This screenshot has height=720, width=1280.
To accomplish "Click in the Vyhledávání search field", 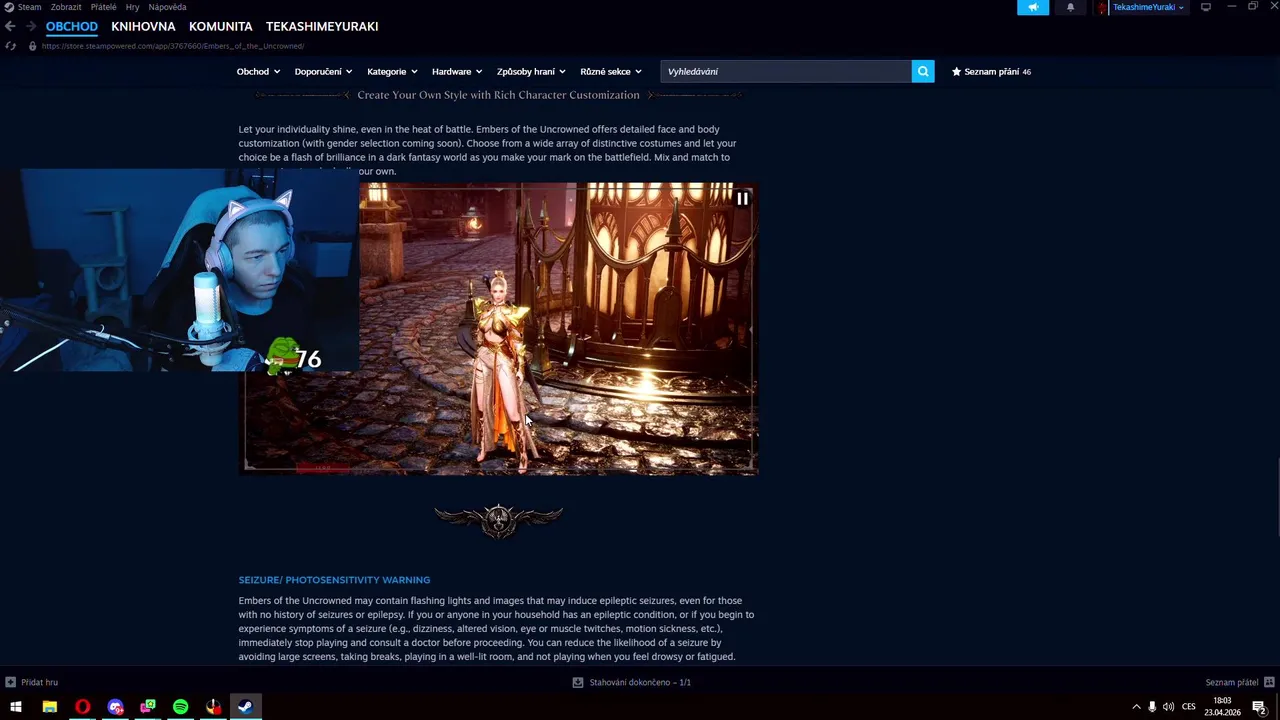I will coord(786,71).
